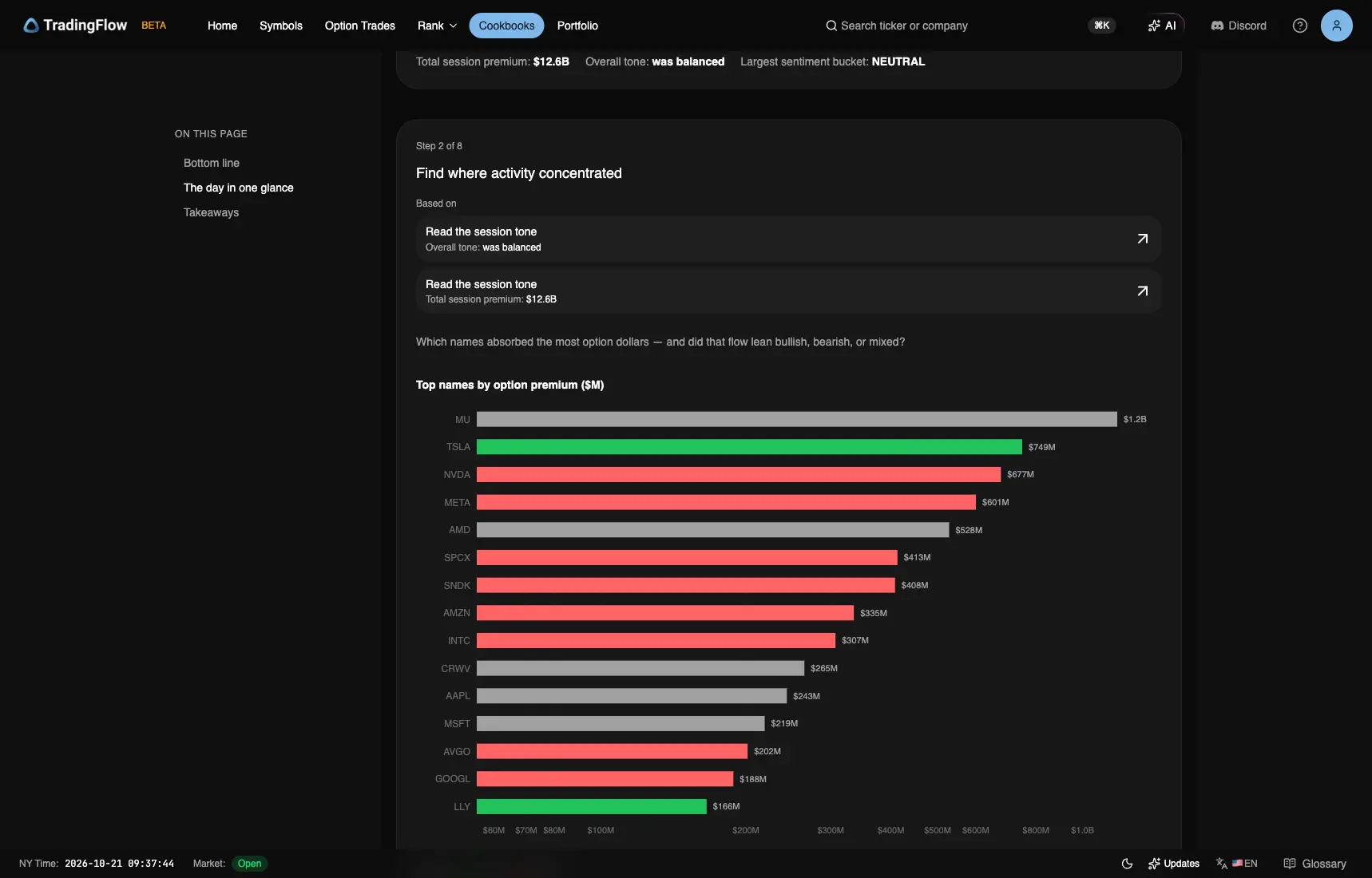This screenshot has width=1372, height=878.
Task: Open arrow icon on Overall tone card
Action: coord(1142,239)
